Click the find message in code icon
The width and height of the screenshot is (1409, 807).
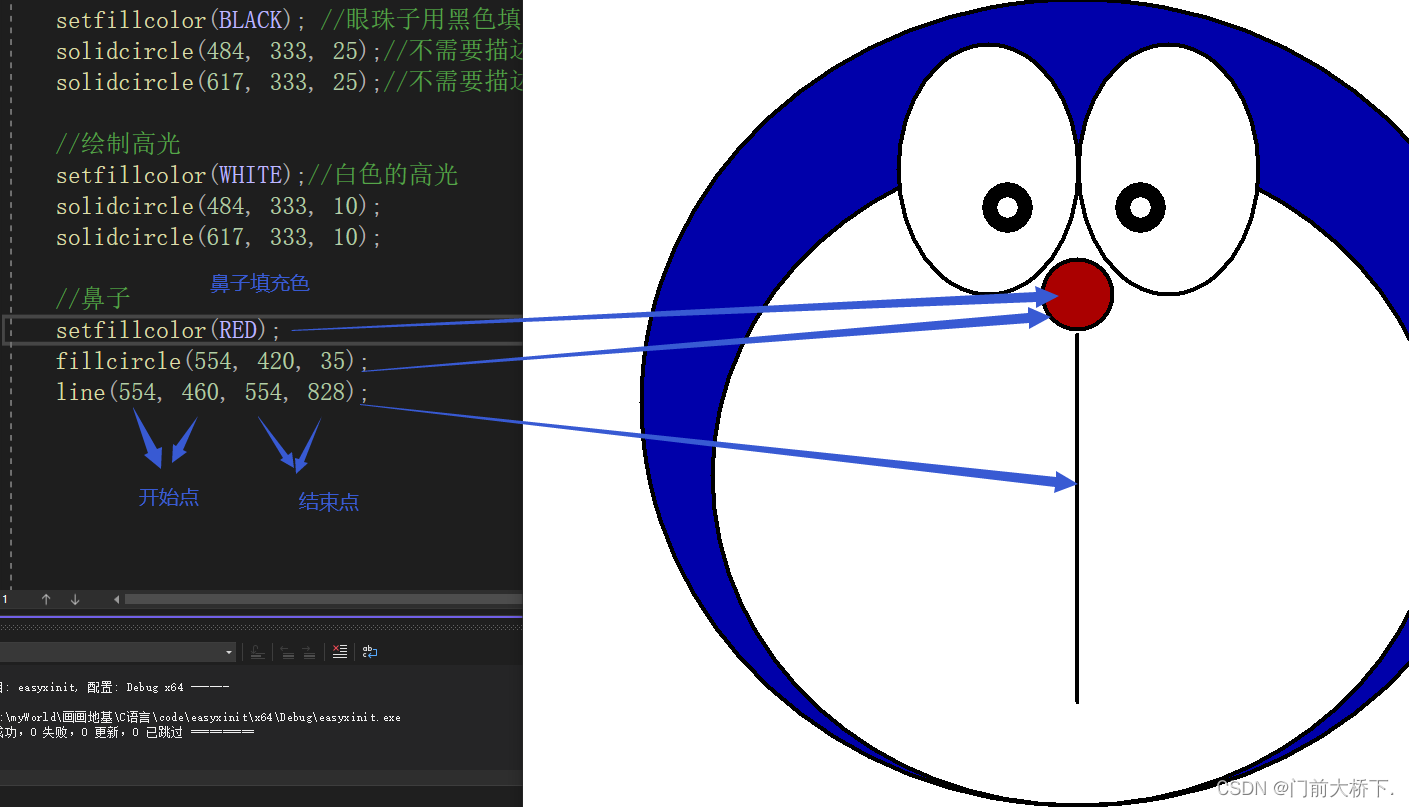click(x=257, y=652)
